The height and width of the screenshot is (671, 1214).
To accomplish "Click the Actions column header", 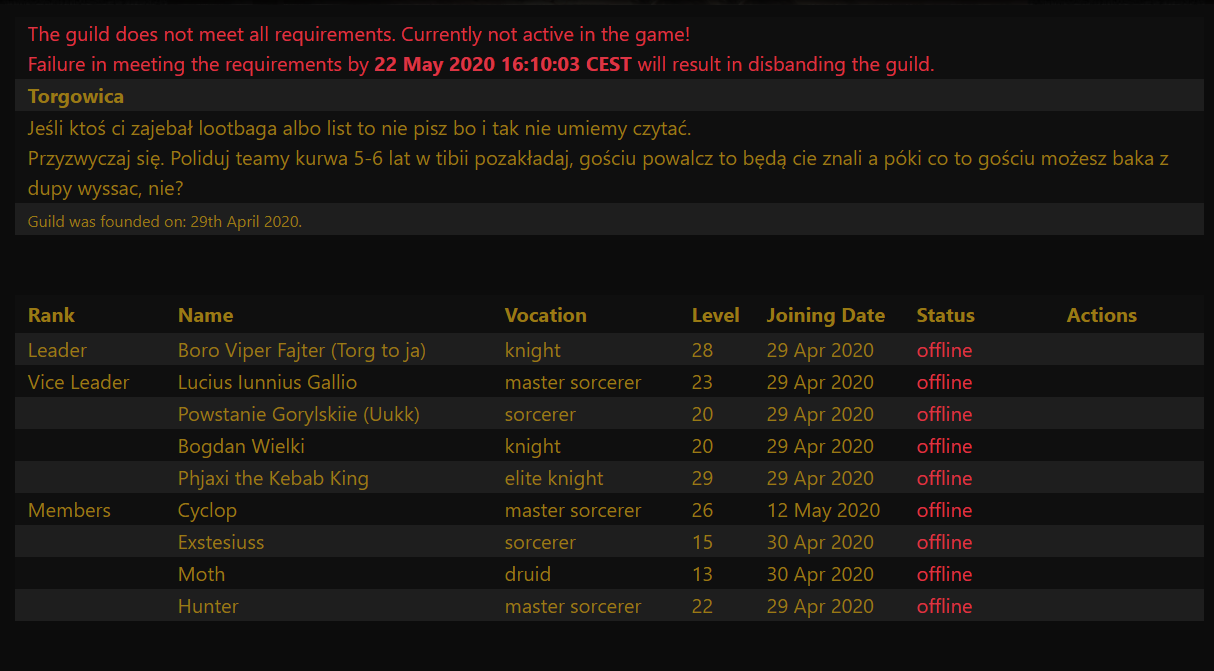I will pos(1102,315).
